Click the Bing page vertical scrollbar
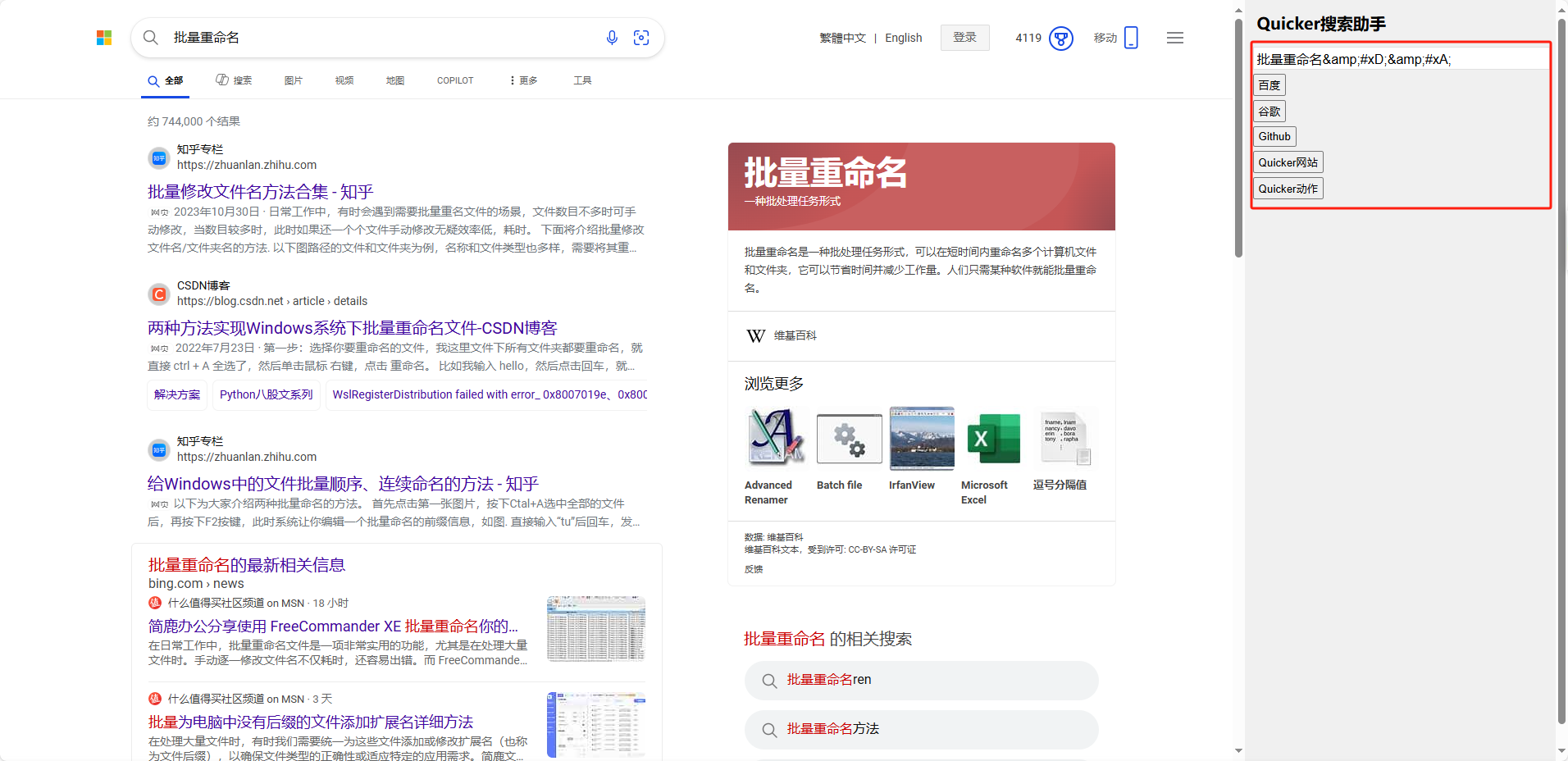The height and width of the screenshot is (761, 1568). pos(1238,138)
